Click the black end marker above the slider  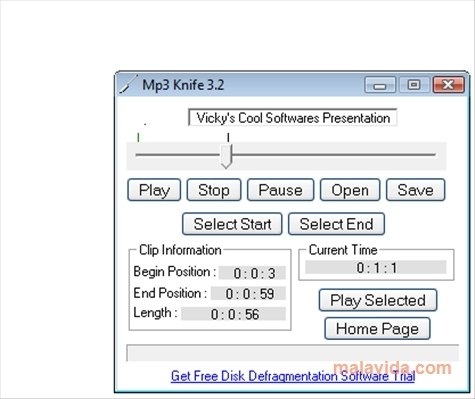228,137
